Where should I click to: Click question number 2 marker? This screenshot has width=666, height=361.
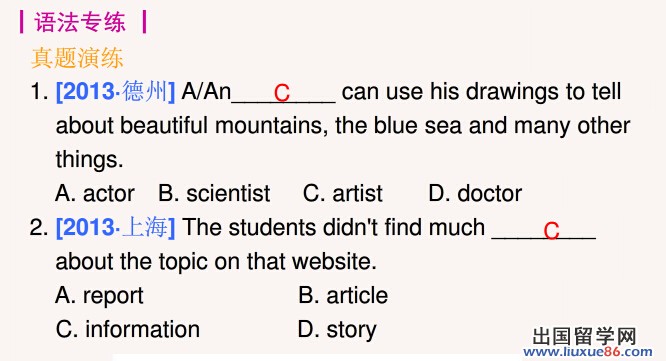[x=39, y=228]
